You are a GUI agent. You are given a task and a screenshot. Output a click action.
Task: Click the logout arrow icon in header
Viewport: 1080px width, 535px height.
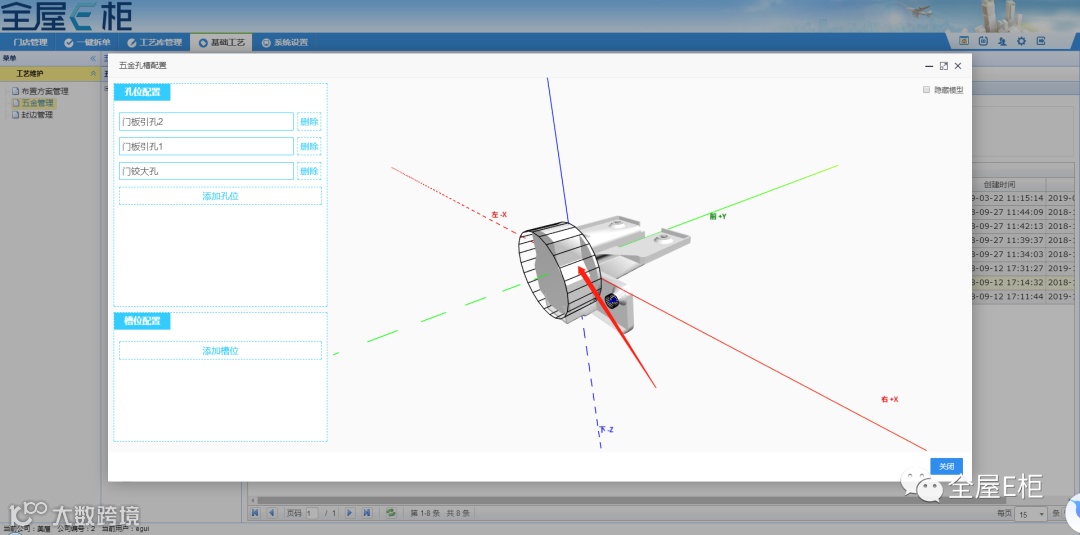1041,41
